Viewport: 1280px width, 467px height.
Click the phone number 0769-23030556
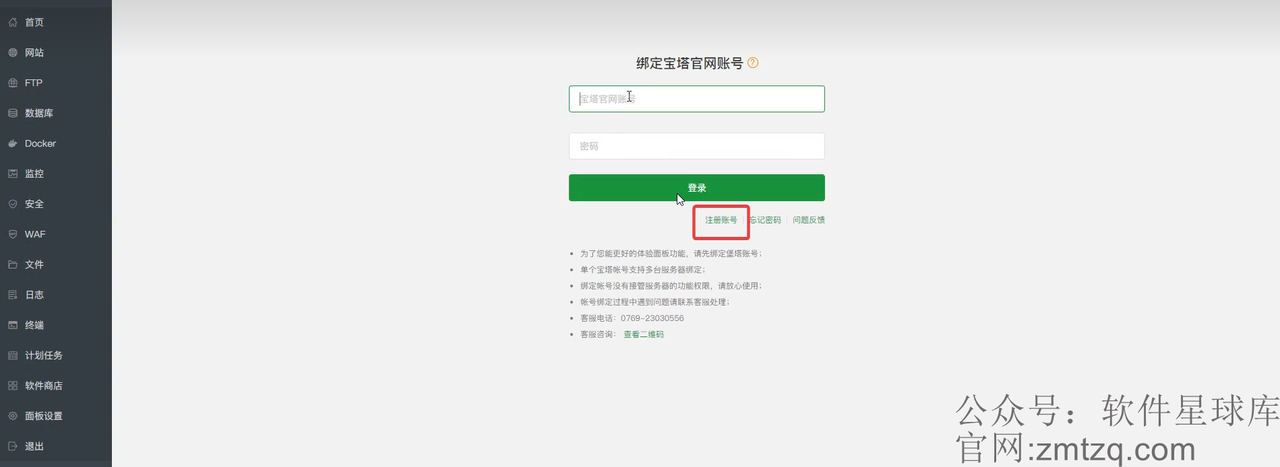(x=652, y=318)
